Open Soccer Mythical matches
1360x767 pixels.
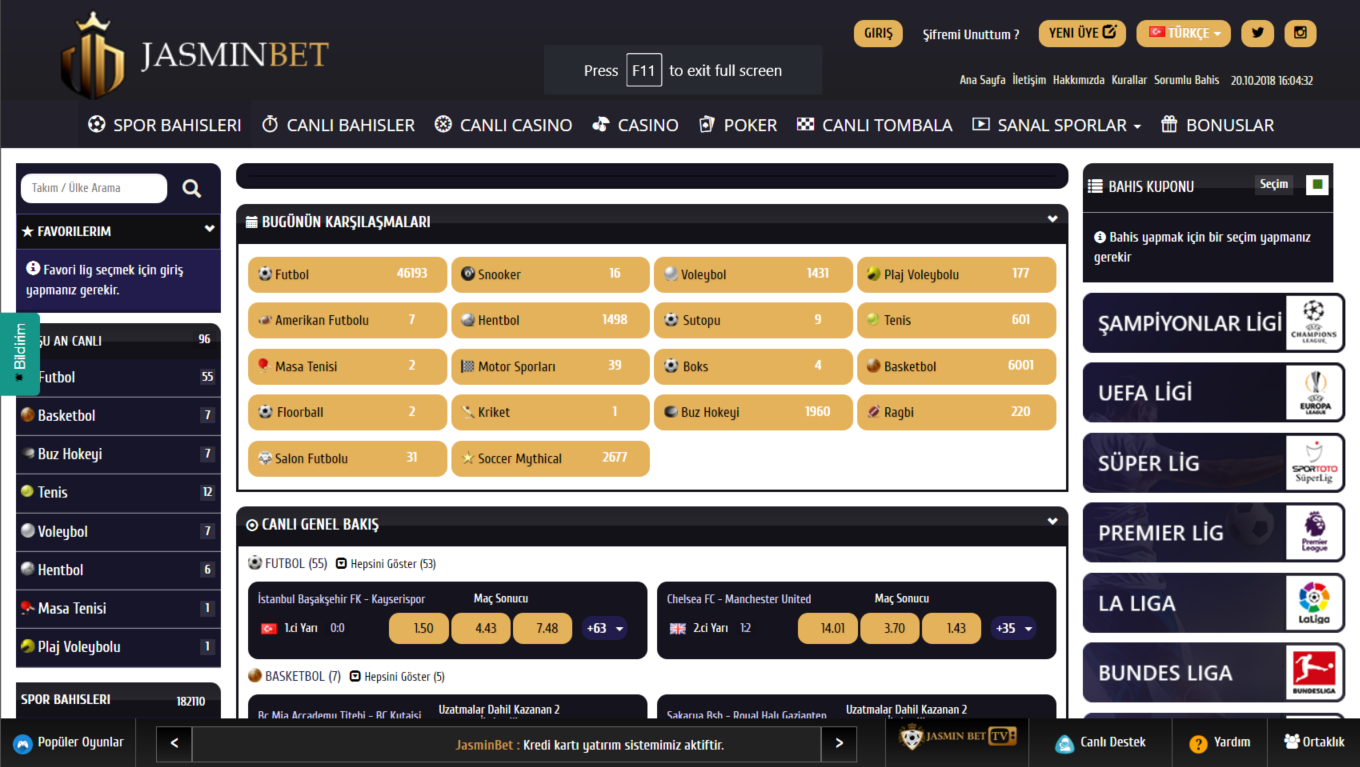click(550, 458)
